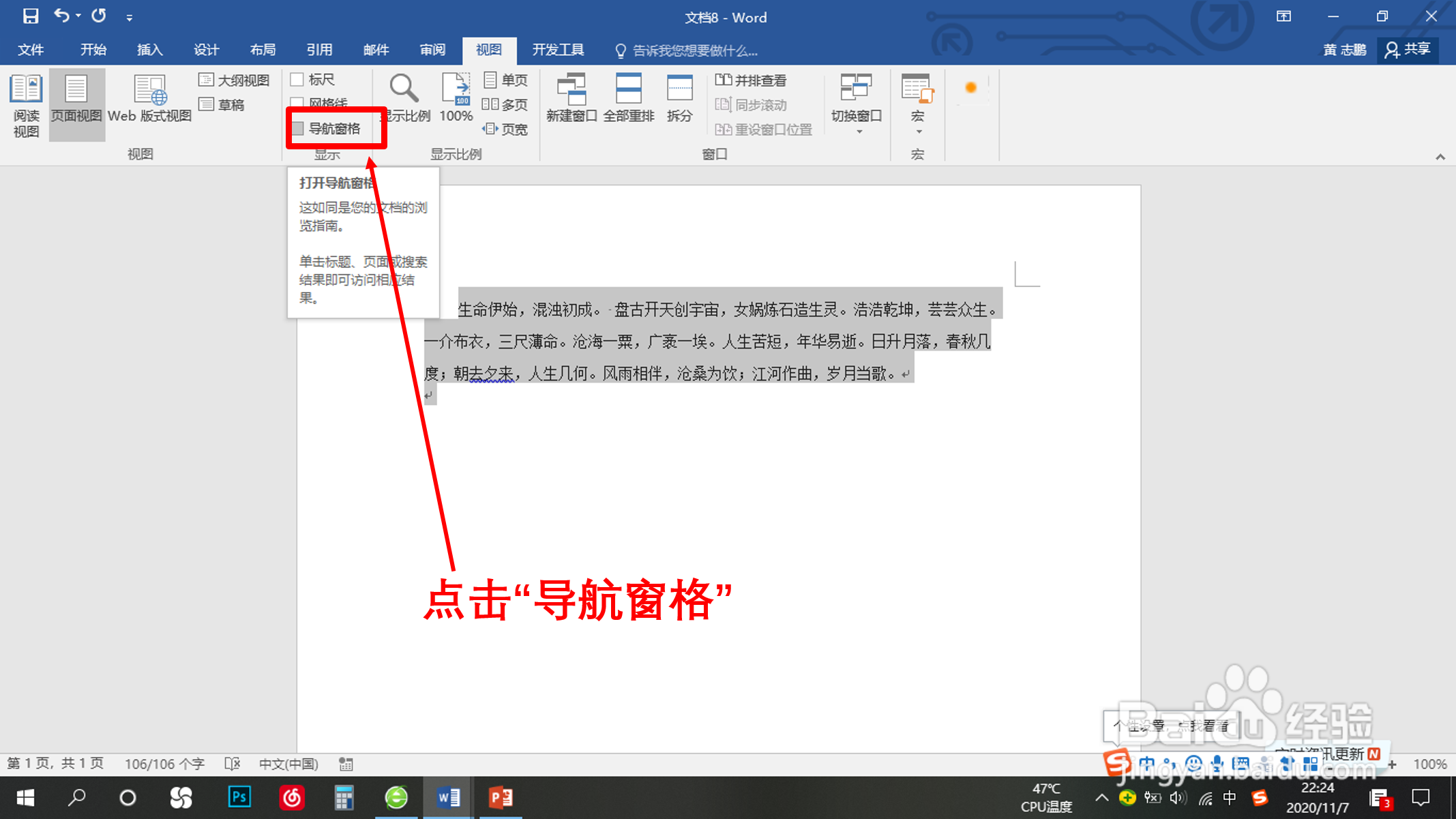Show hidden tray icons chevron
1456x819 pixels.
pos(1102,797)
